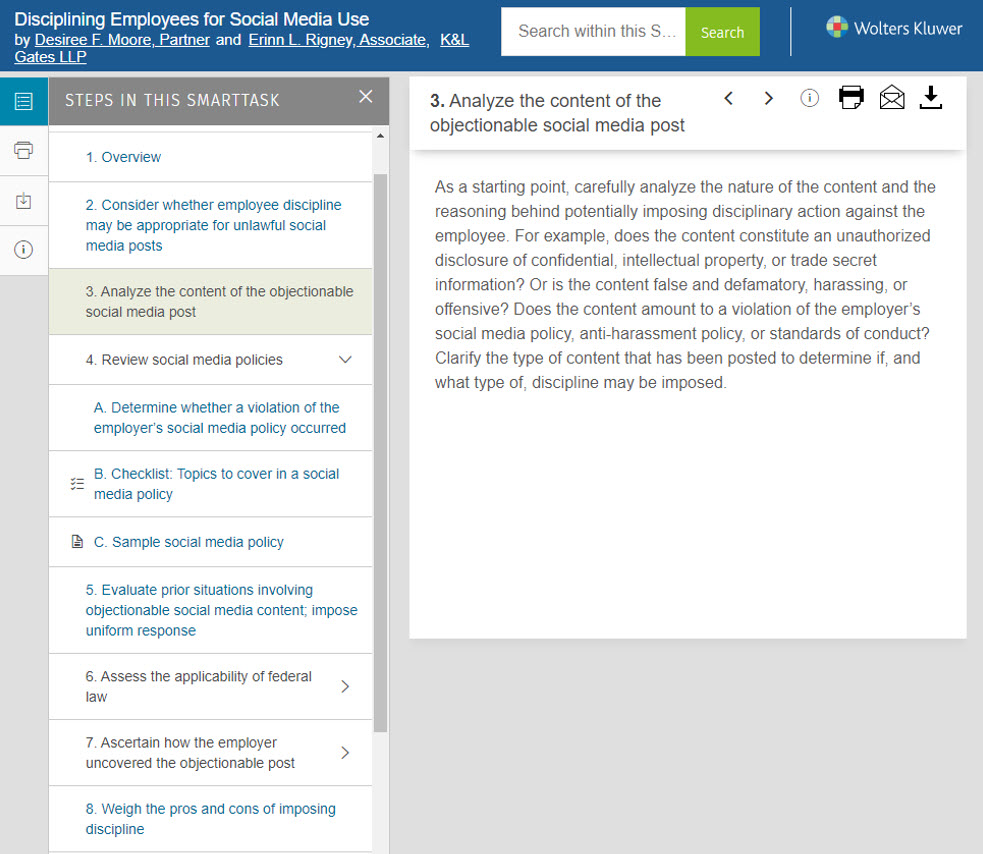Print this step using printer icon in header

coord(851,98)
